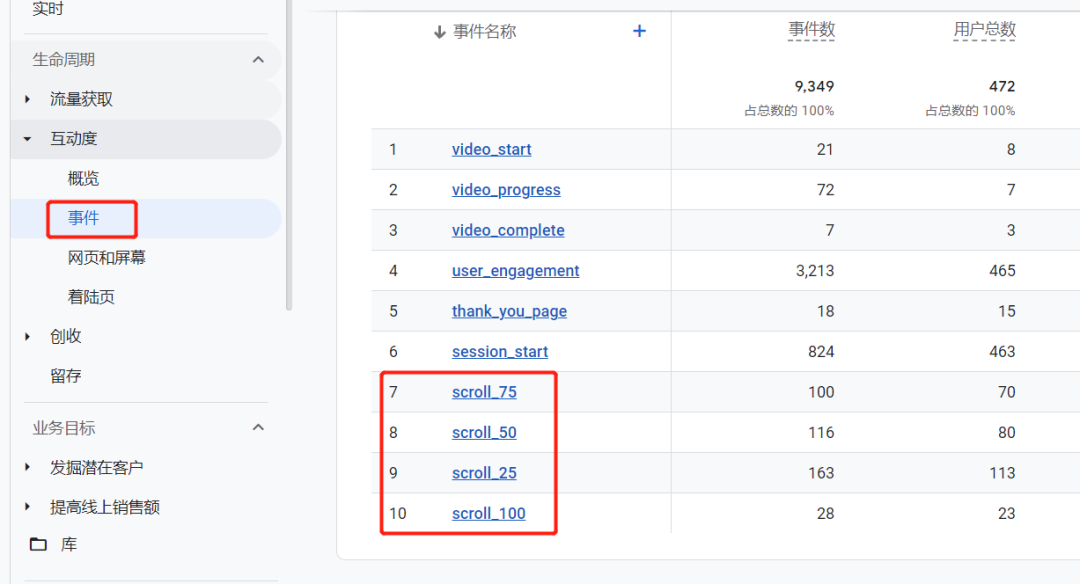Viewport: 1080px width, 584px height.
Task: Sort by 事件数 column header
Action: tap(811, 31)
